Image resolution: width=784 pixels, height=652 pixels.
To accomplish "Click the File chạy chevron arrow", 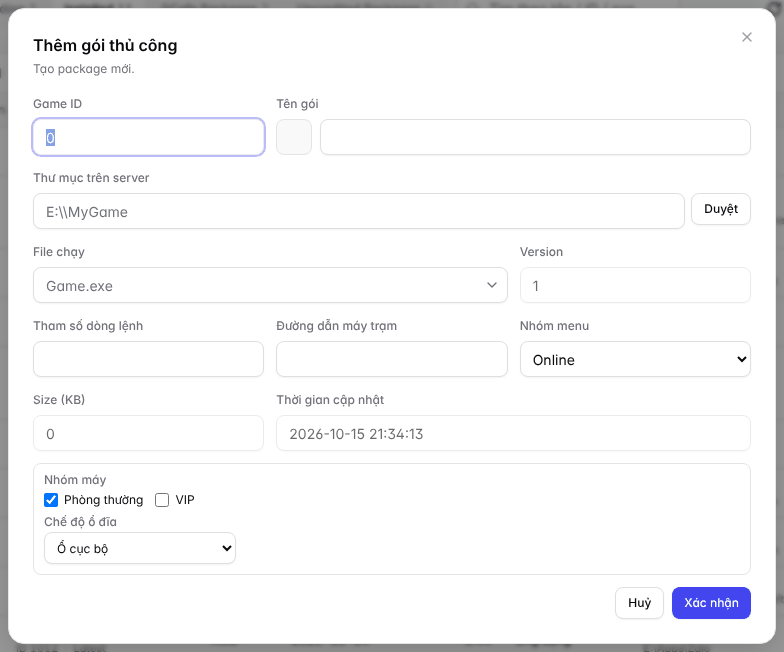I will (492, 285).
